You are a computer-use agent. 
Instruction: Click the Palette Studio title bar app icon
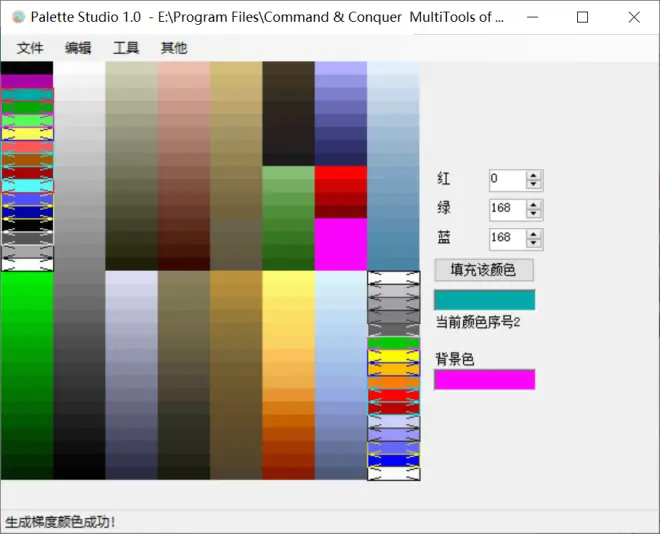click(19, 17)
